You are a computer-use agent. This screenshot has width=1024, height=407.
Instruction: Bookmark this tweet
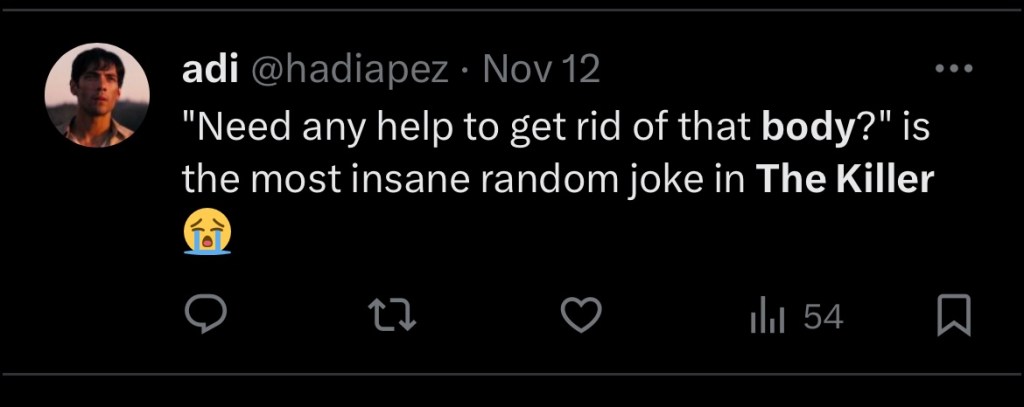(x=953, y=318)
